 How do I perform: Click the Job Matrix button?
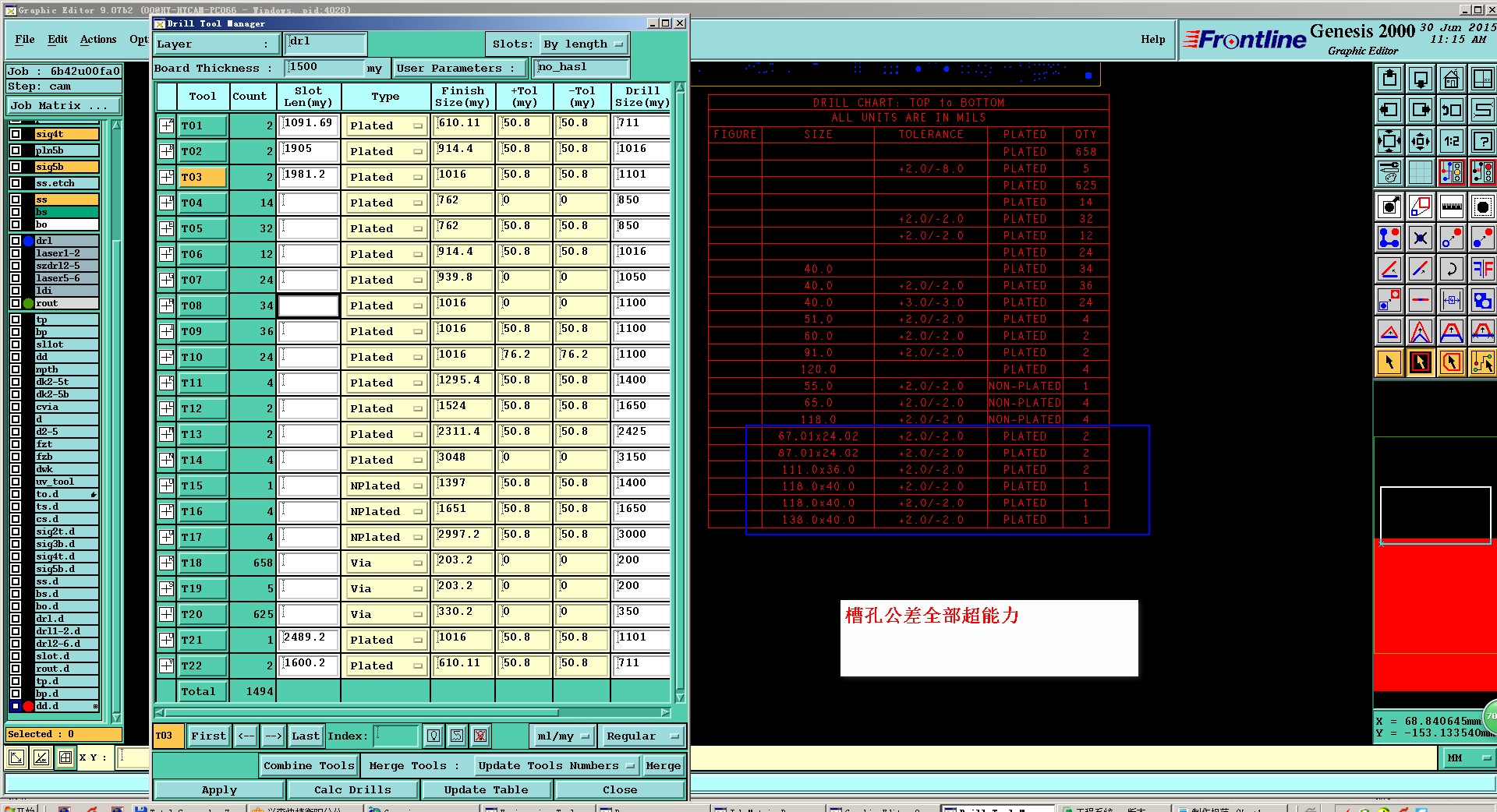tap(64, 105)
